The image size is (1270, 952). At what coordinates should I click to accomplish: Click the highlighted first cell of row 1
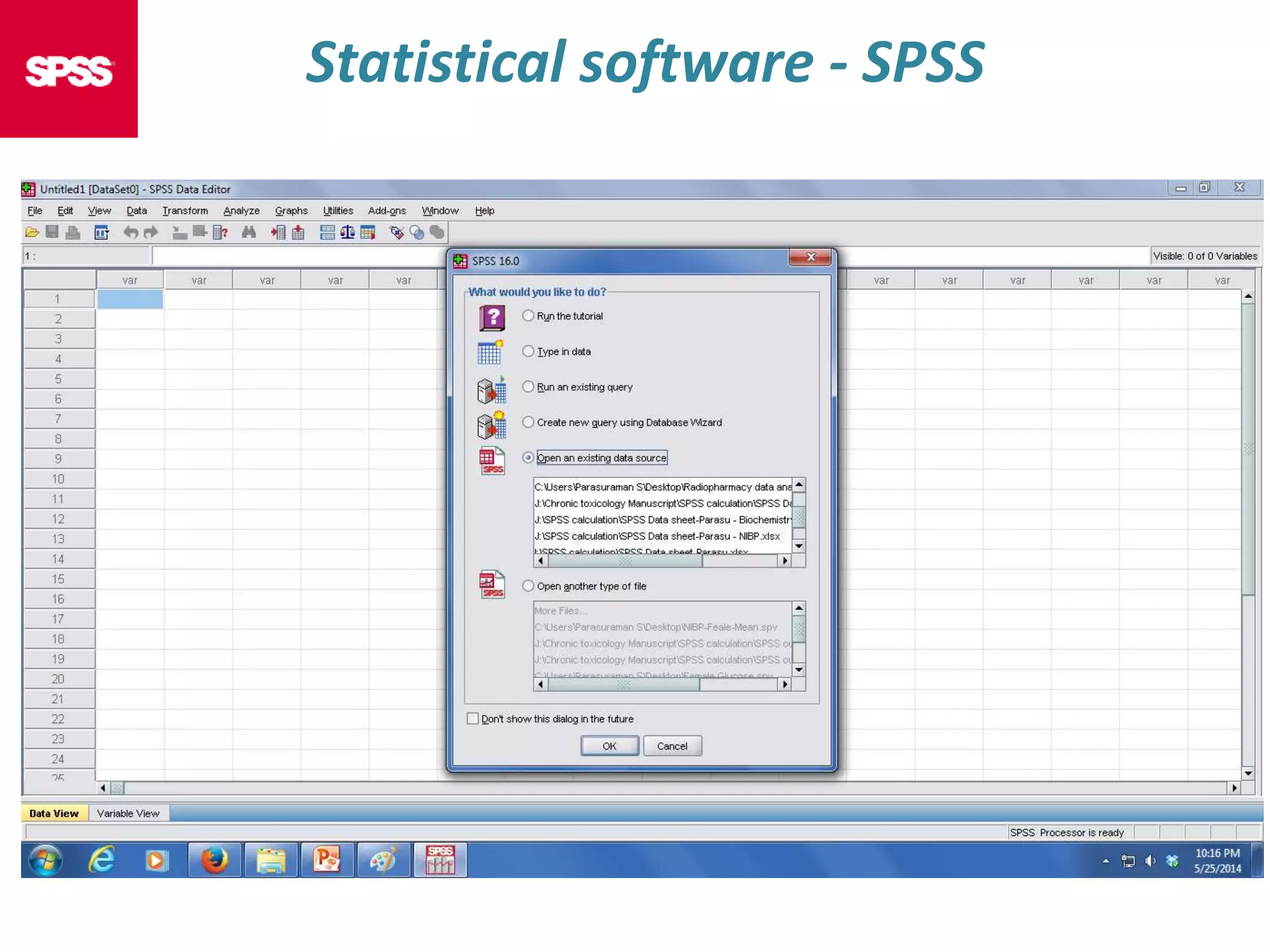click(x=130, y=299)
